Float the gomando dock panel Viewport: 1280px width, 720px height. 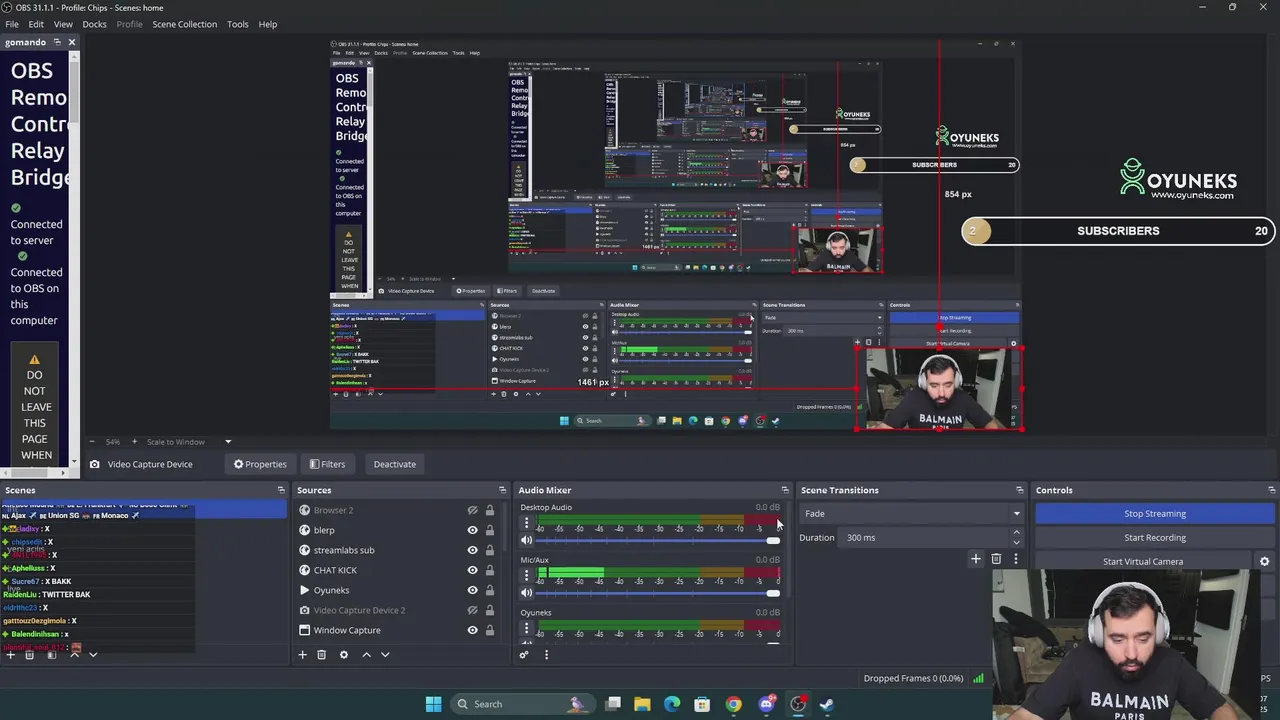point(57,42)
